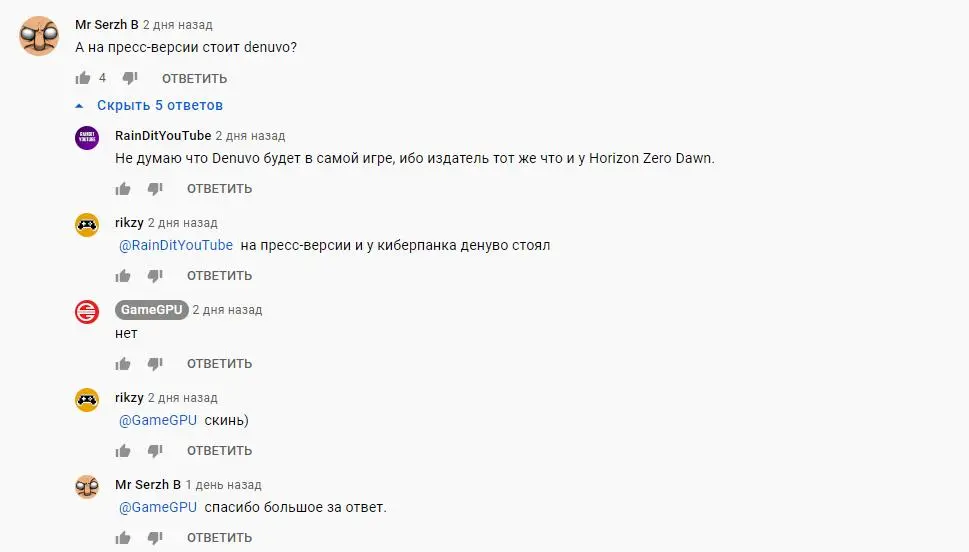Open the GameGPU red channel avatar
The height and width of the screenshot is (552, 969).
87,312
